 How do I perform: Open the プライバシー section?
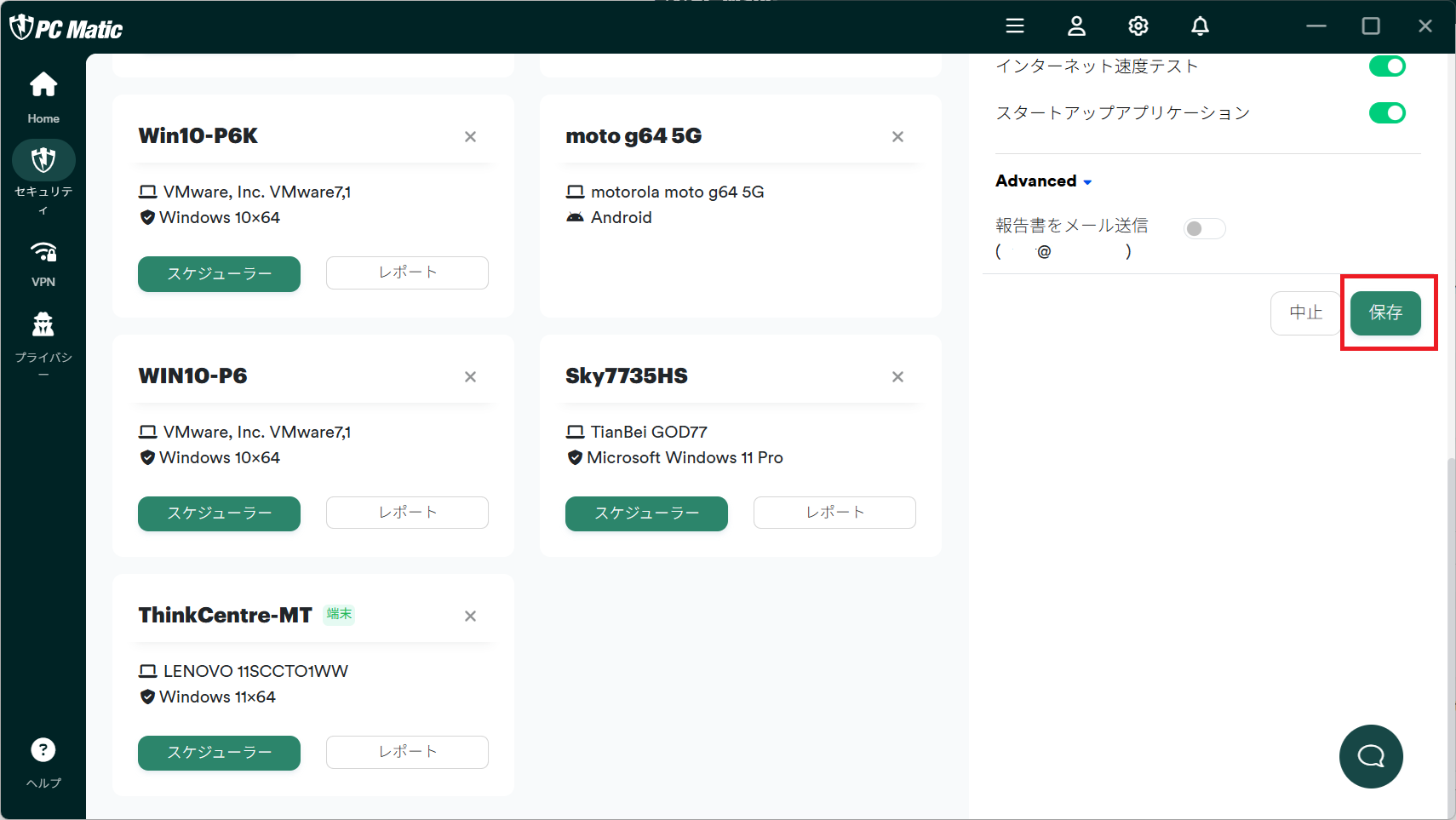click(43, 345)
